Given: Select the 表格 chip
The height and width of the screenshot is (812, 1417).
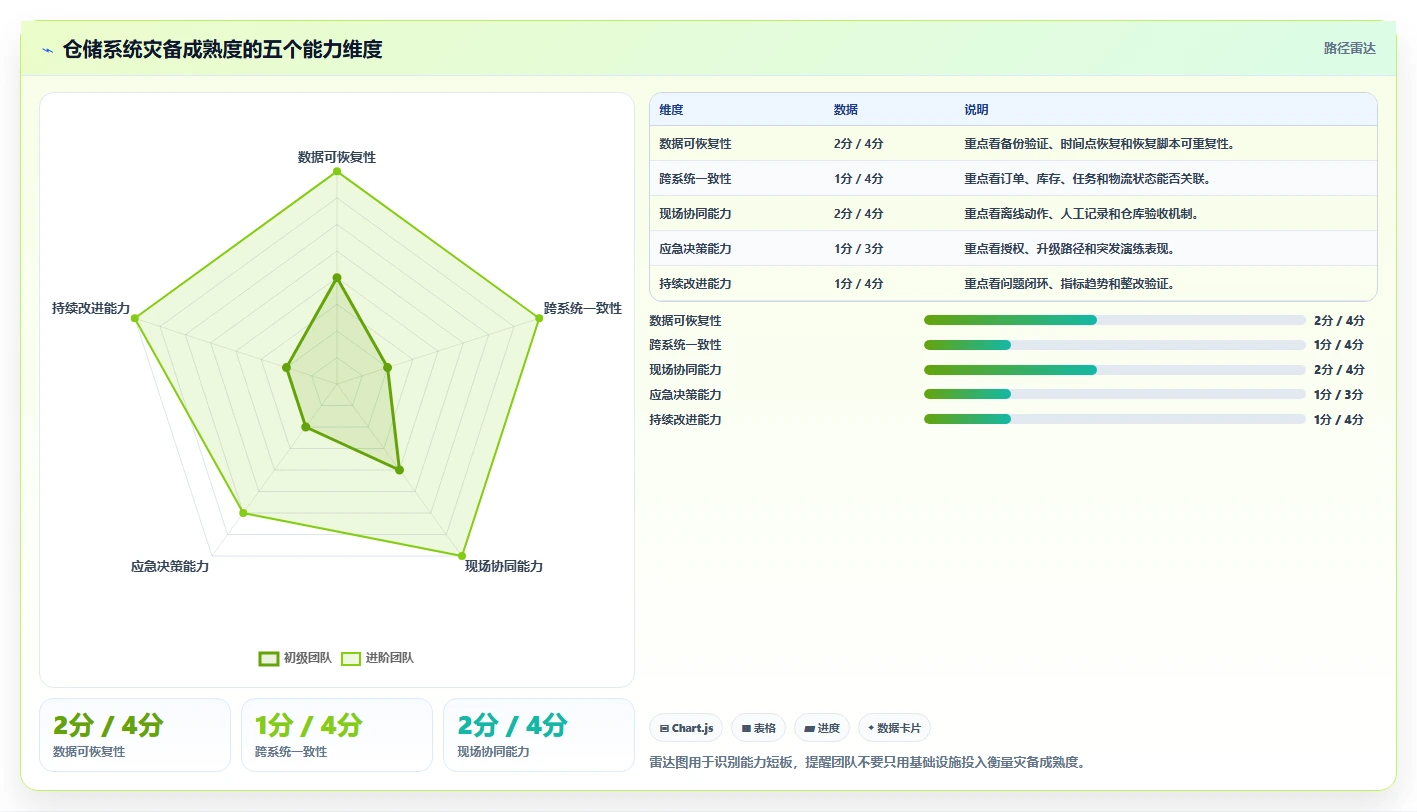Looking at the screenshot, I should pos(759,728).
